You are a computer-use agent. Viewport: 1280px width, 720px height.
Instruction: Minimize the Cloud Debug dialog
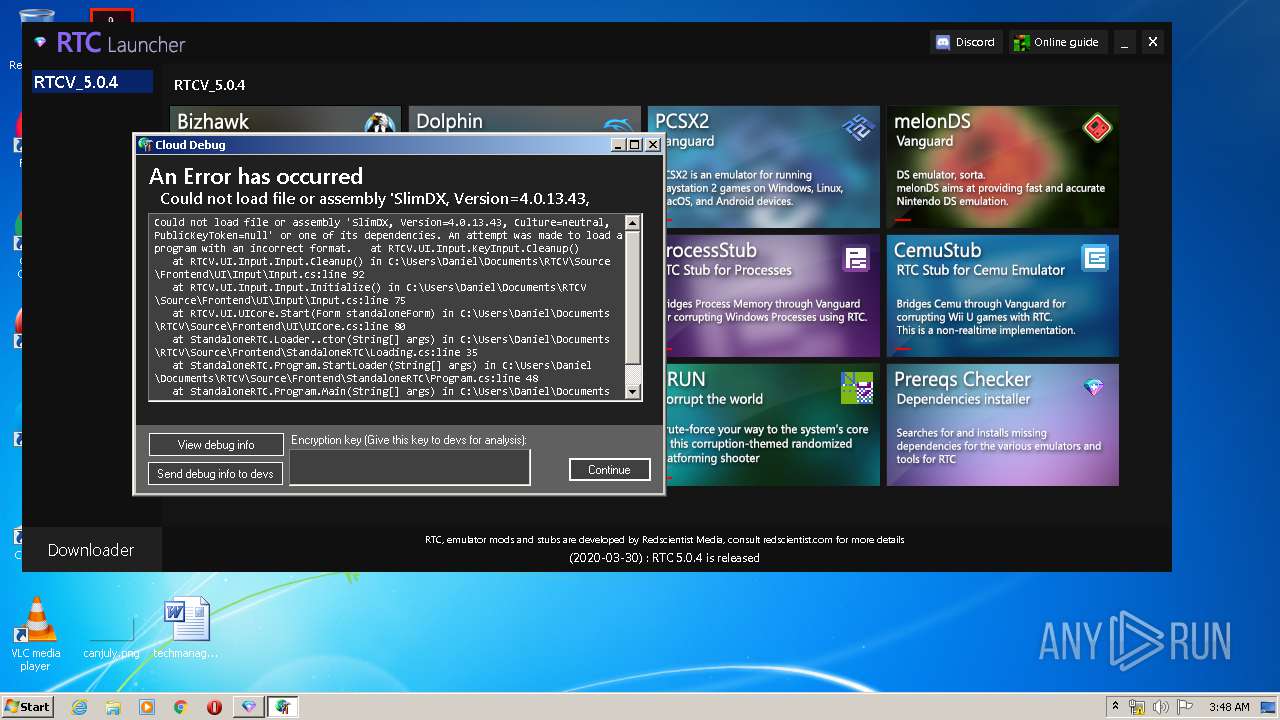[619, 145]
